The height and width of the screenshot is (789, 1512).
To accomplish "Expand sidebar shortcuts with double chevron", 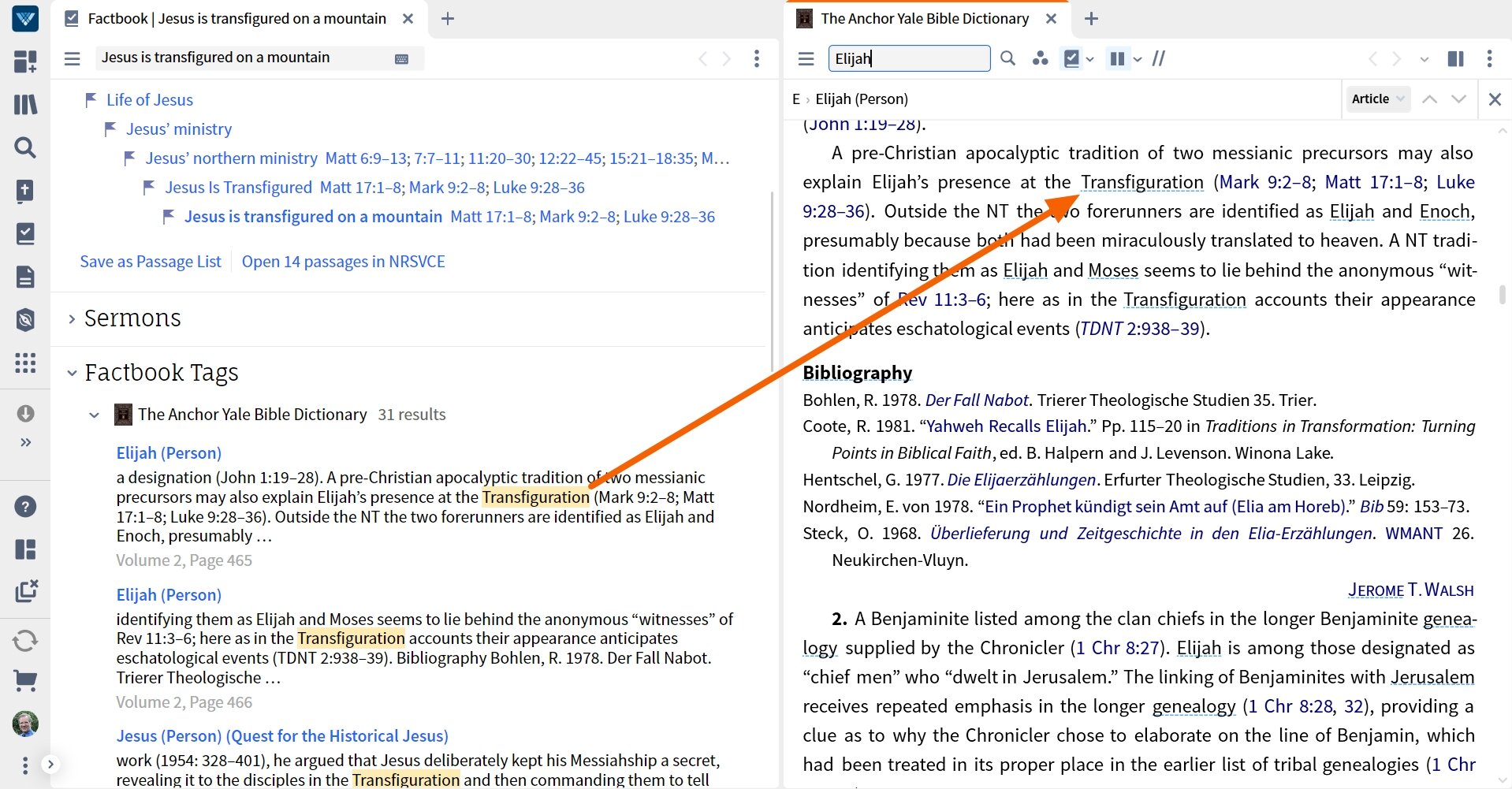I will point(25,442).
